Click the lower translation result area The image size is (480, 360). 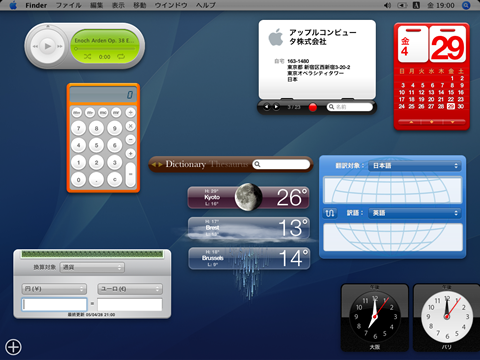[x=393, y=237]
